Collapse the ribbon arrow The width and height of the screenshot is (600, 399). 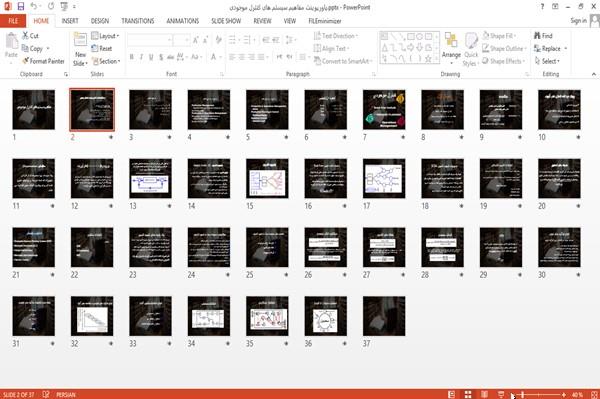pos(593,74)
